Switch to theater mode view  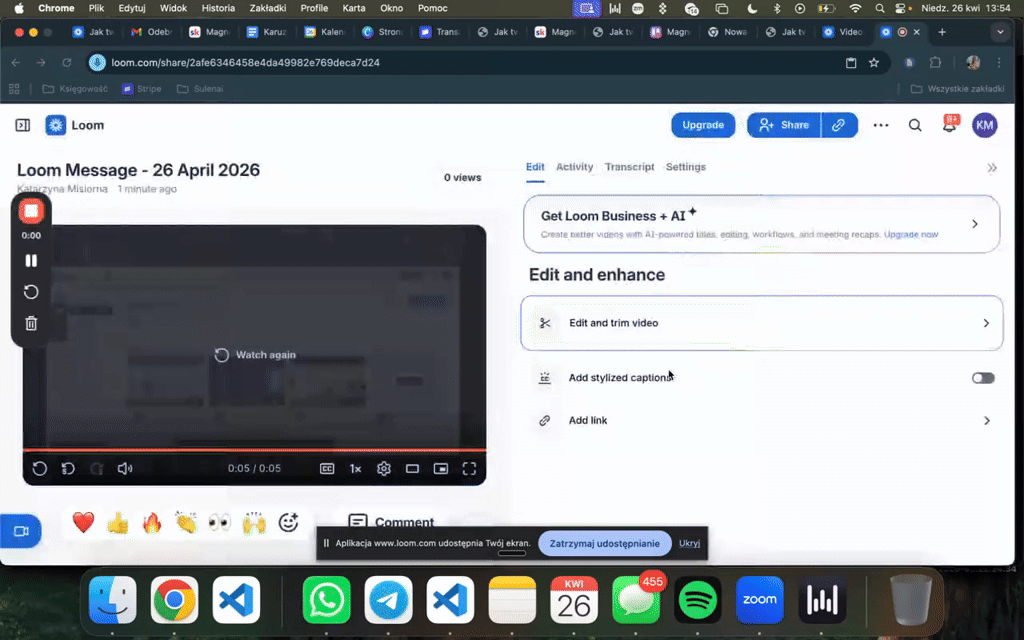[x=412, y=468]
